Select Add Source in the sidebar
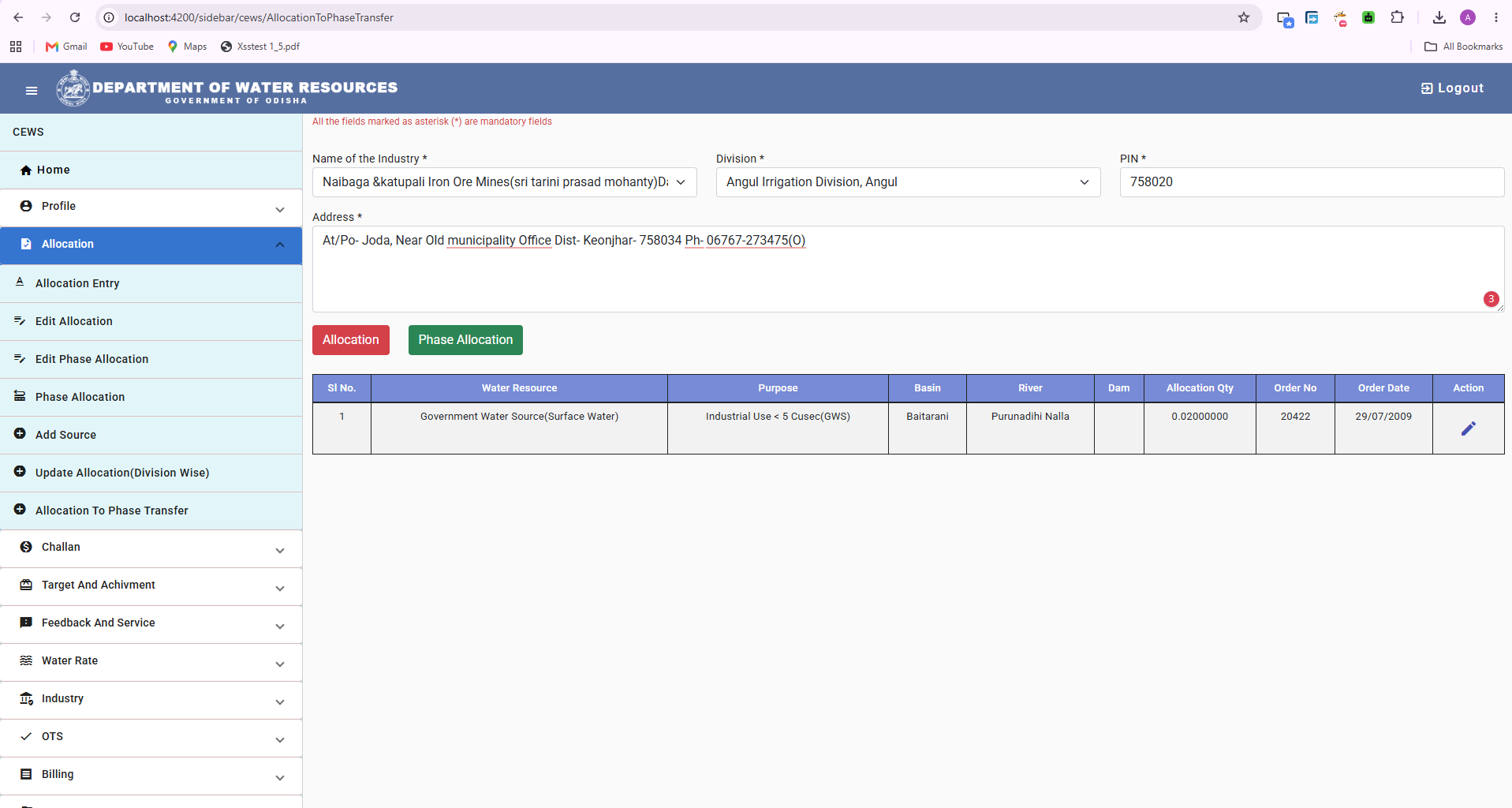 click(x=151, y=435)
